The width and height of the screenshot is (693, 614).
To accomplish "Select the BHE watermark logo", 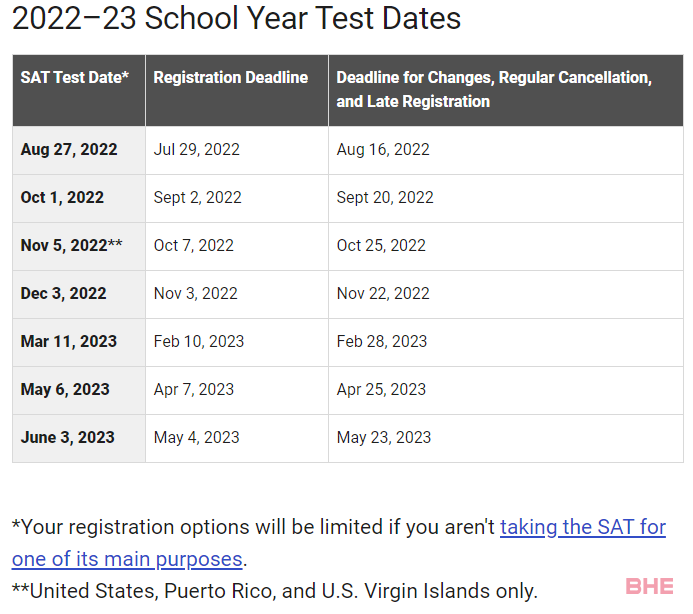I will [649, 587].
